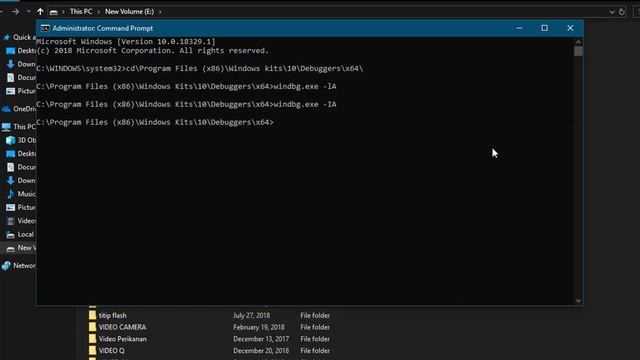Click the Forward arrow in File Explorer
This screenshot has height=360, width=640.
point(16,11)
